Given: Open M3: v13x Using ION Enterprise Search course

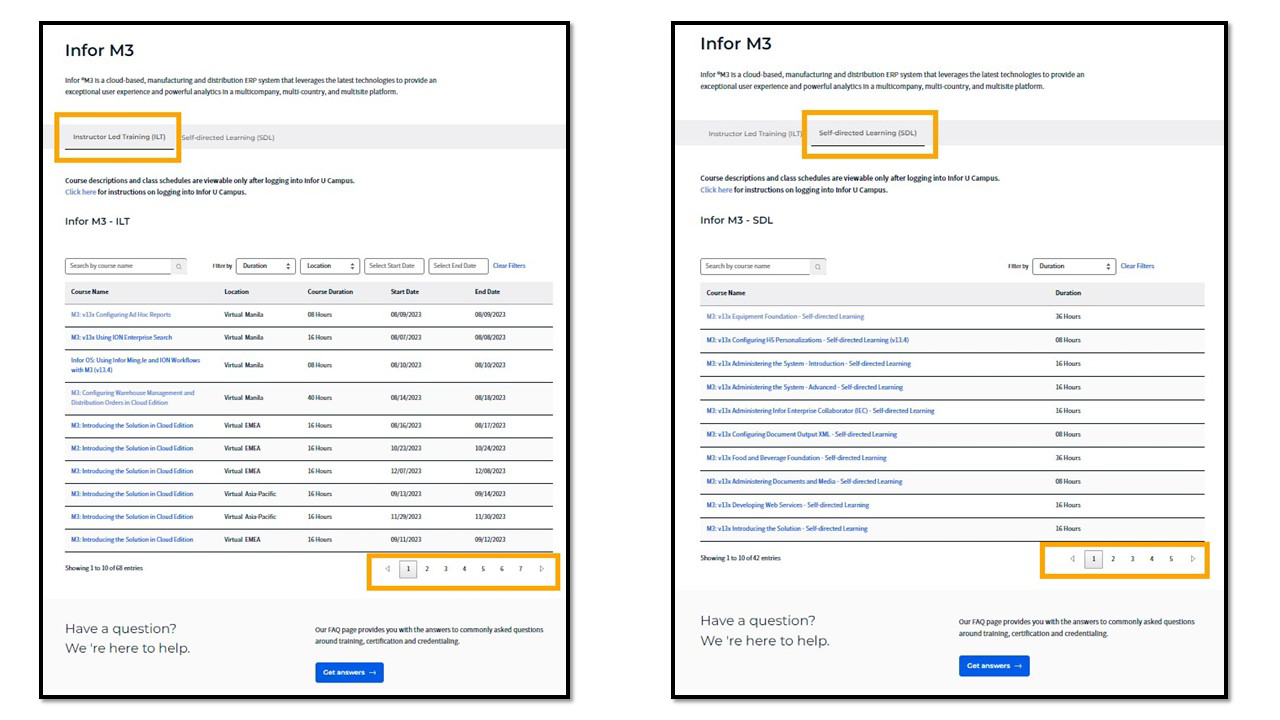Looking at the screenshot, I should pyautogui.click(x=121, y=338).
